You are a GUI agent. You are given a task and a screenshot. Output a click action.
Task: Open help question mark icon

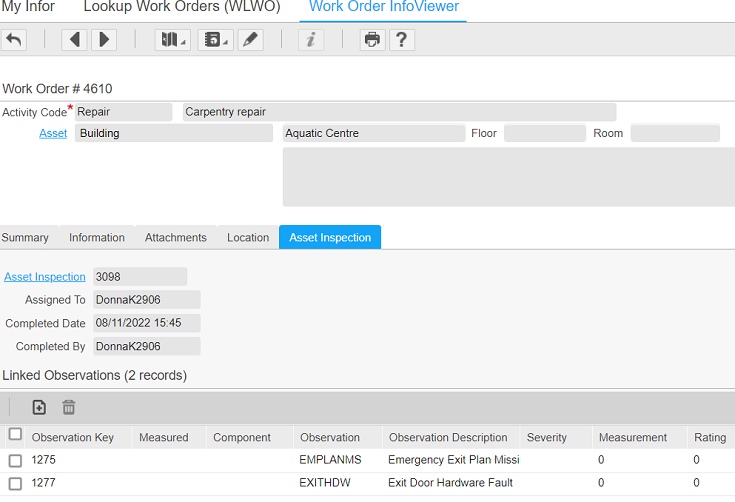pos(402,40)
